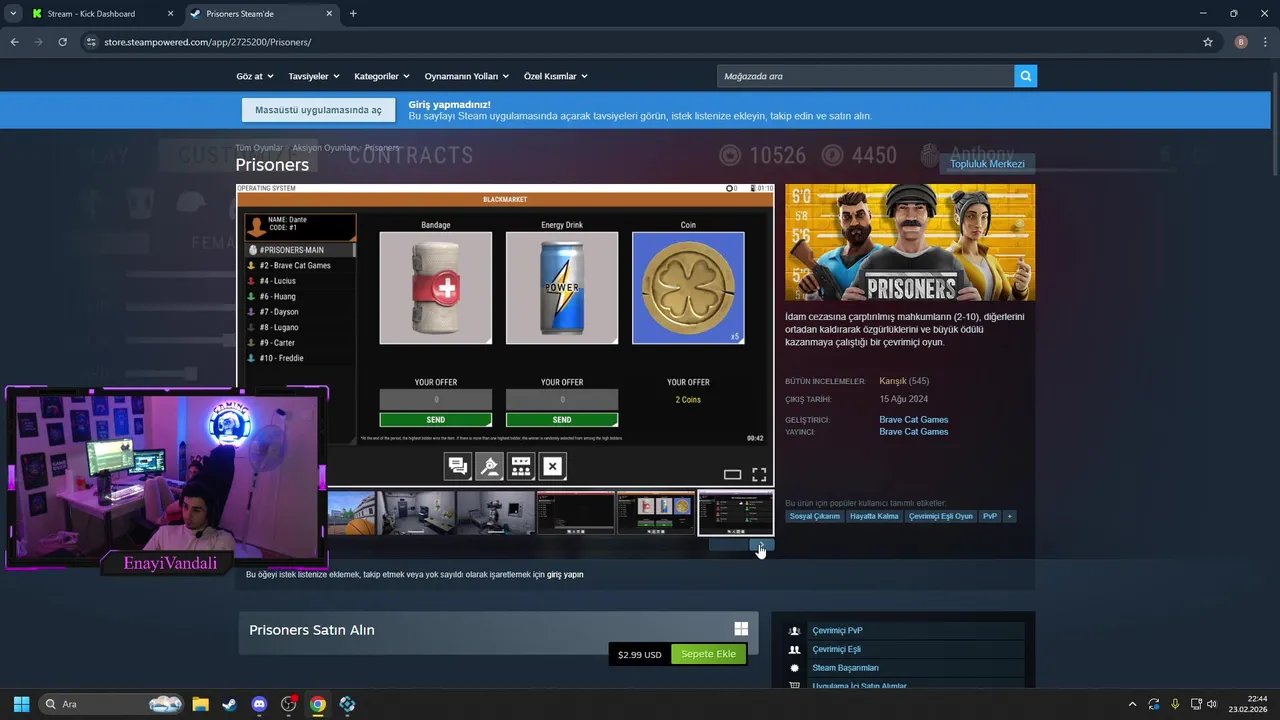Image resolution: width=1280 pixels, height=720 pixels.
Task: Click X icon in screenshot toolbar
Action: 552,466
